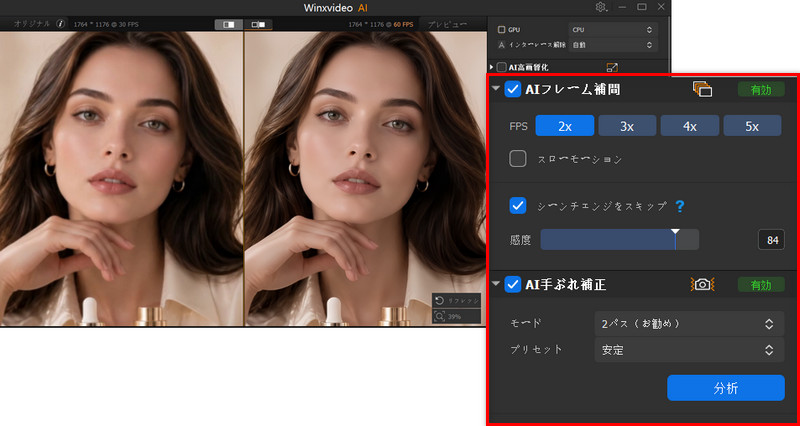Click the '60 FPS' output label
Image resolution: width=800 pixels, height=426 pixels.
(404, 24)
